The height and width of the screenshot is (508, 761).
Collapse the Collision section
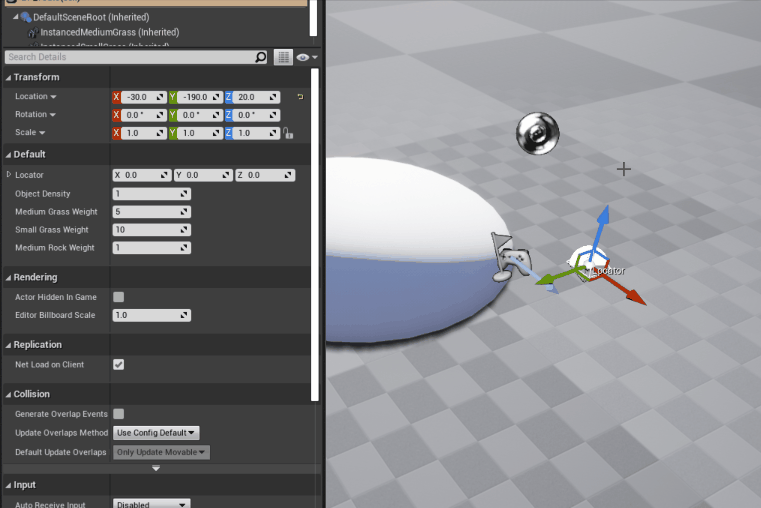(x=8, y=395)
